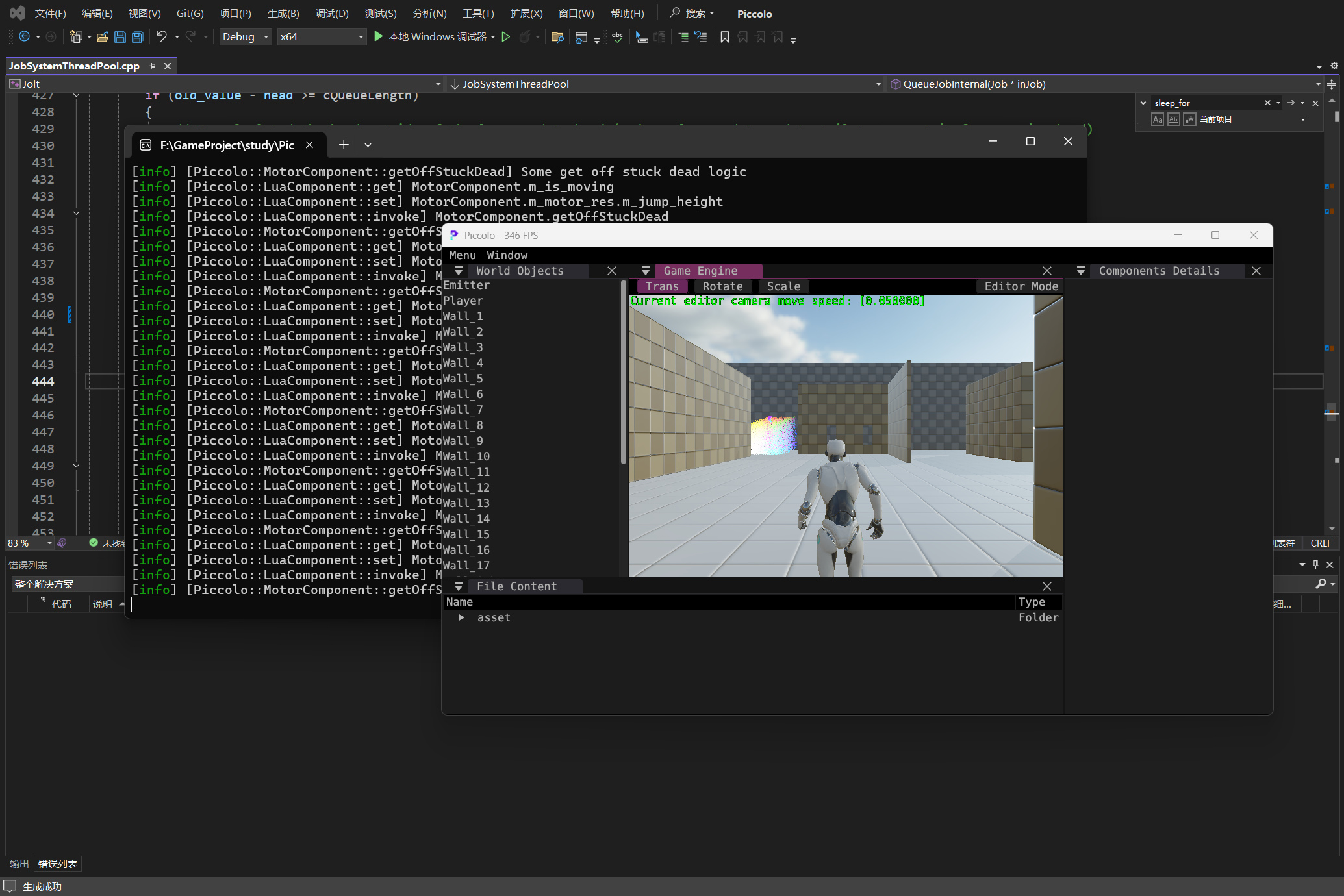
Task: Select Wall_5 in World Objects list
Action: (x=463, y=379)
